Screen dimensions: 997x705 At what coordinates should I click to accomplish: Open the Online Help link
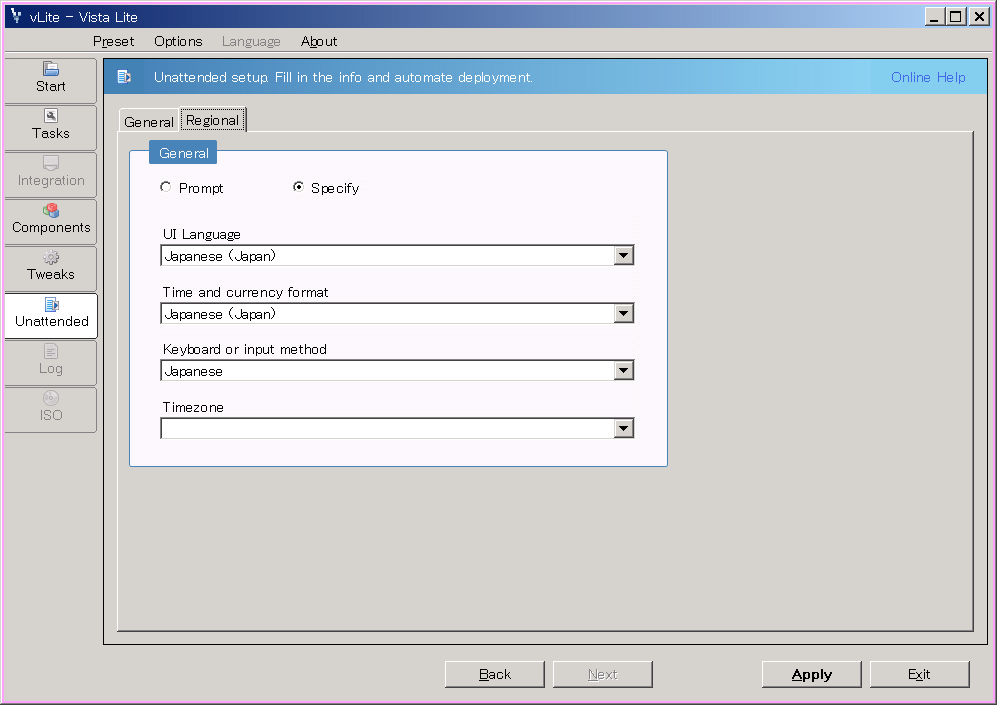point(928,77)
